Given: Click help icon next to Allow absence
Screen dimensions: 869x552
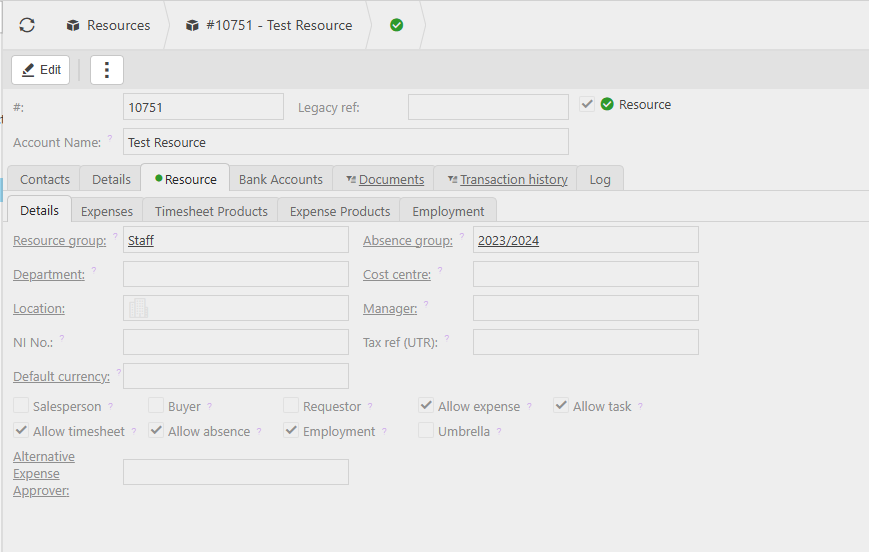Looking at the screenshot, I should pyautogui.click(x=259, y=431).
